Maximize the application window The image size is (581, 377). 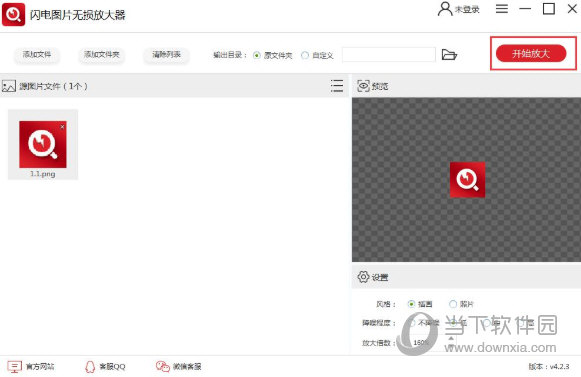[x=549, y=9]
